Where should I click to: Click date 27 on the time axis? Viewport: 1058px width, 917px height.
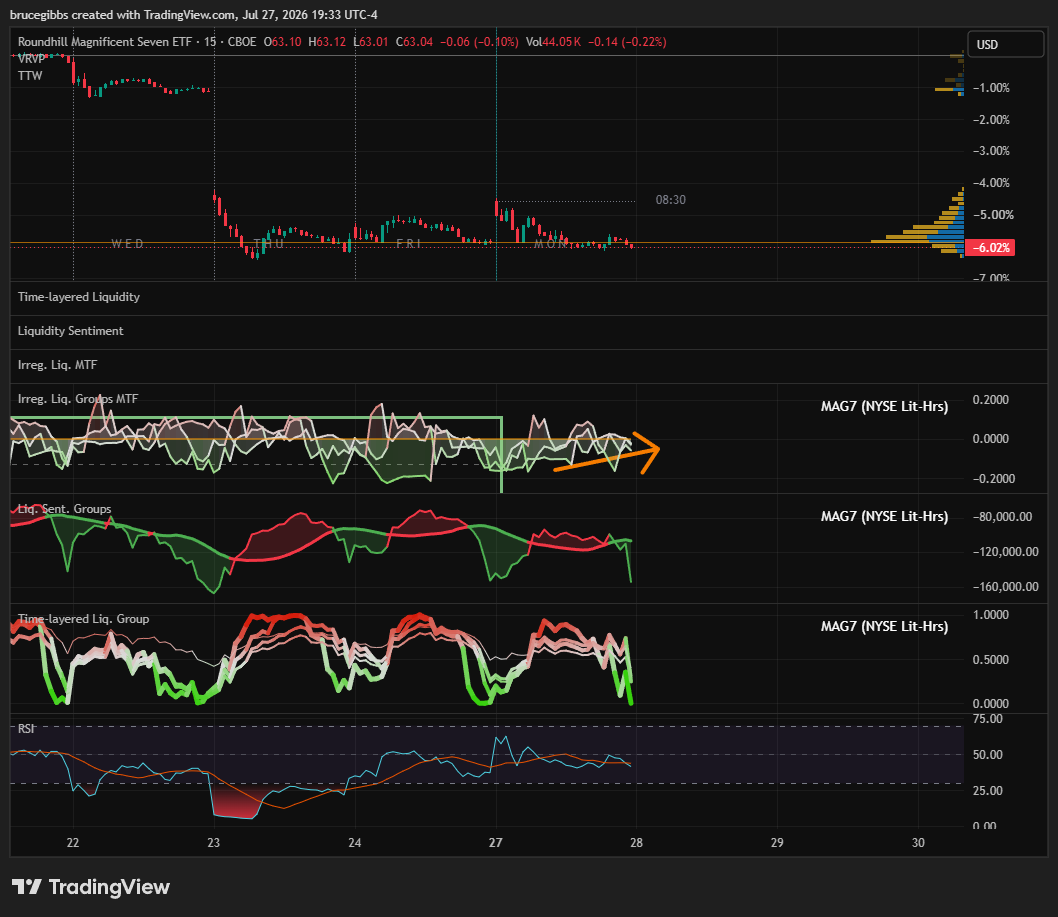tap(496, 842)
